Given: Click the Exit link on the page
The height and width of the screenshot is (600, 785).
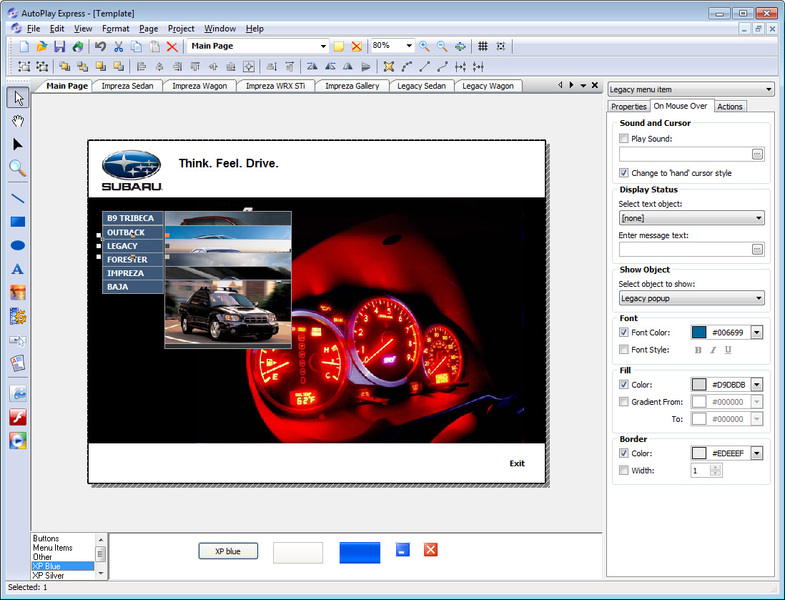Looking at the screenshot, I should pos(517,463).
